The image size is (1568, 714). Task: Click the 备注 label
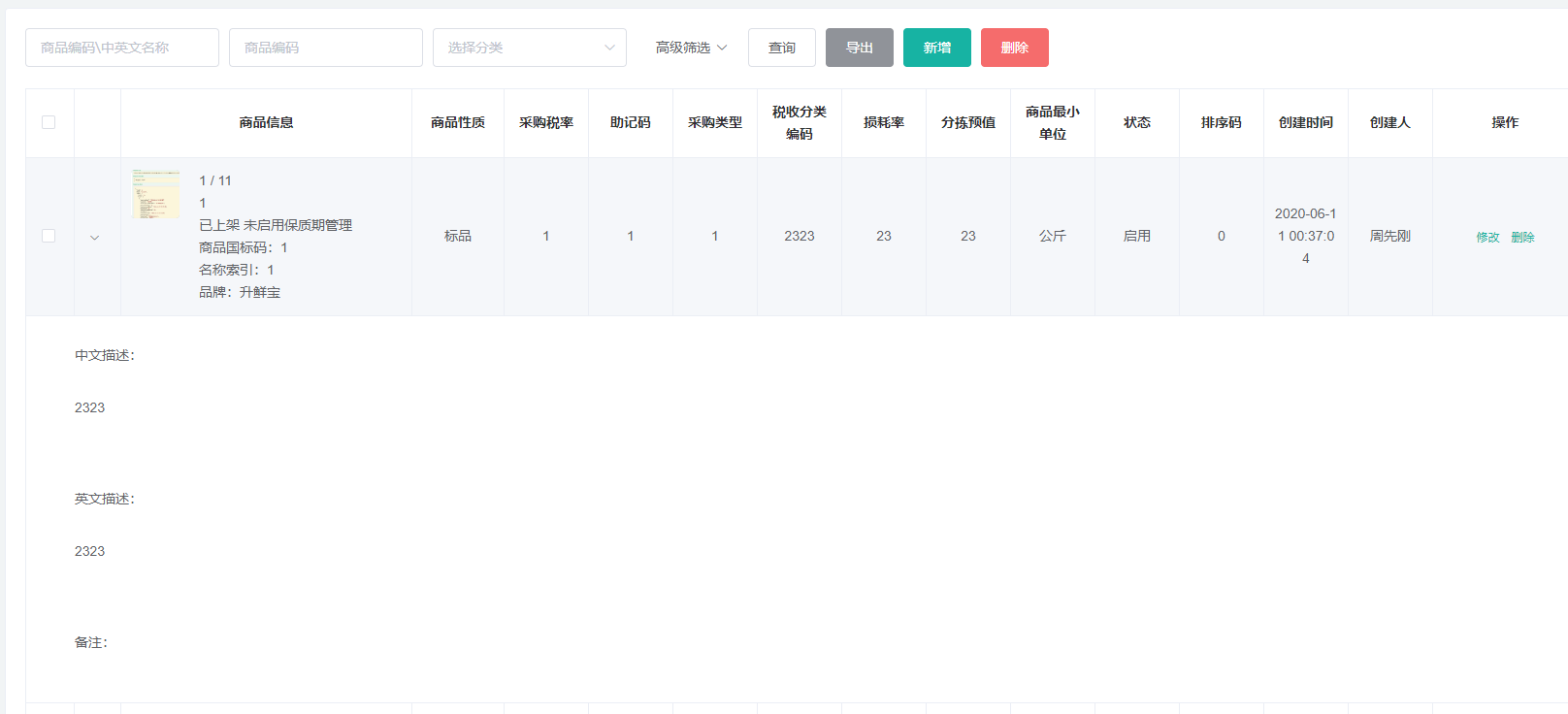91,642
